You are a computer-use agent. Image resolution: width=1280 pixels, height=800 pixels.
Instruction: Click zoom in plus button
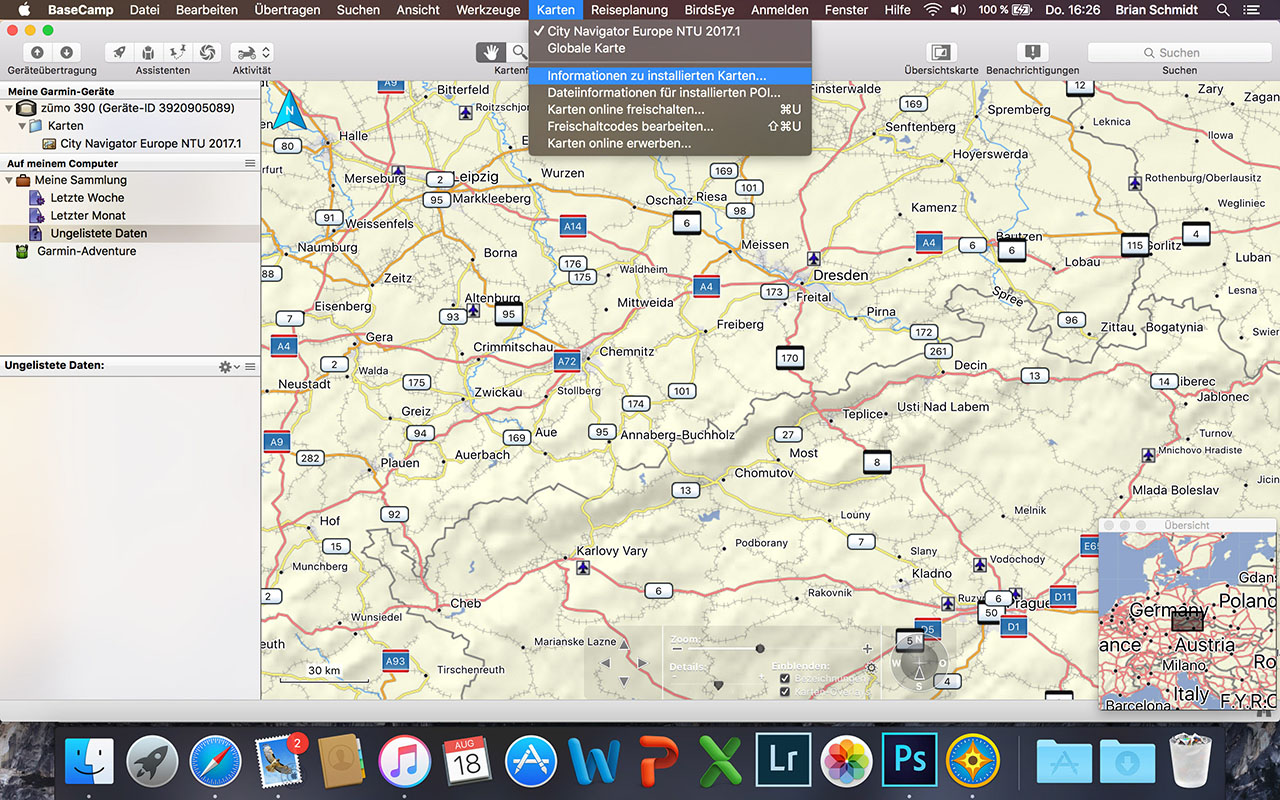tap(867, 649)
